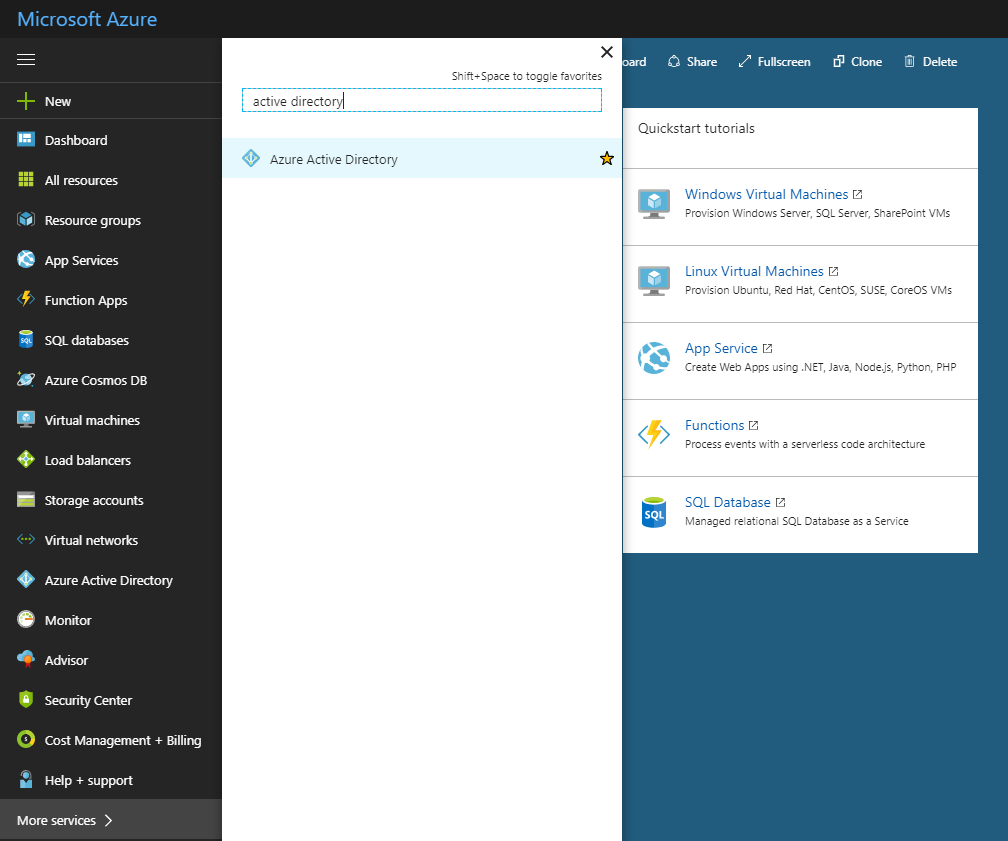Image resolution: width=1008 pixels, height=841 pixels.
Task: Click Clone in the dashboard toolbar
Action: click(858, 62)
